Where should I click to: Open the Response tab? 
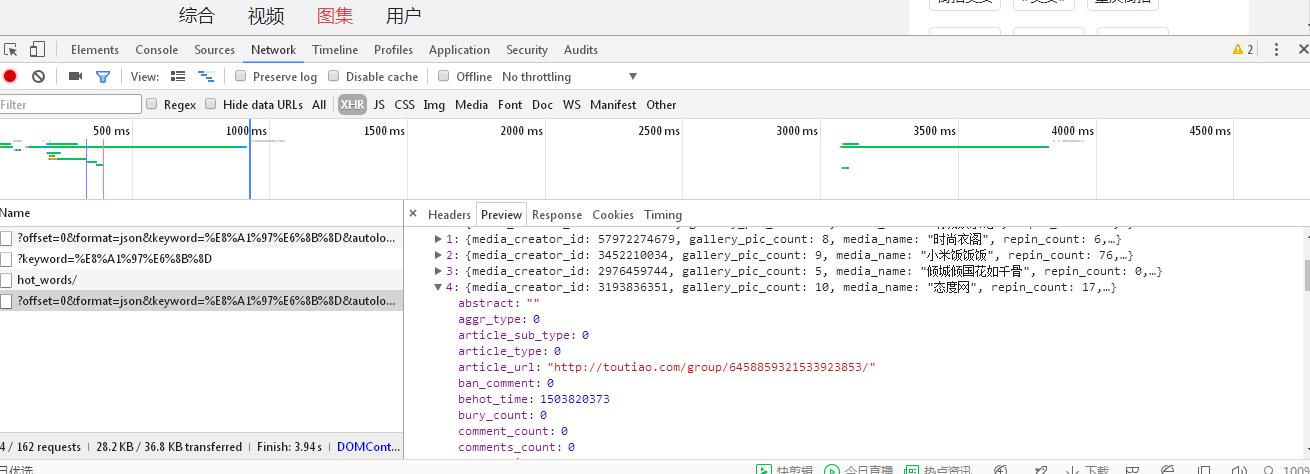pyautogui.click(x=557, y=214)
